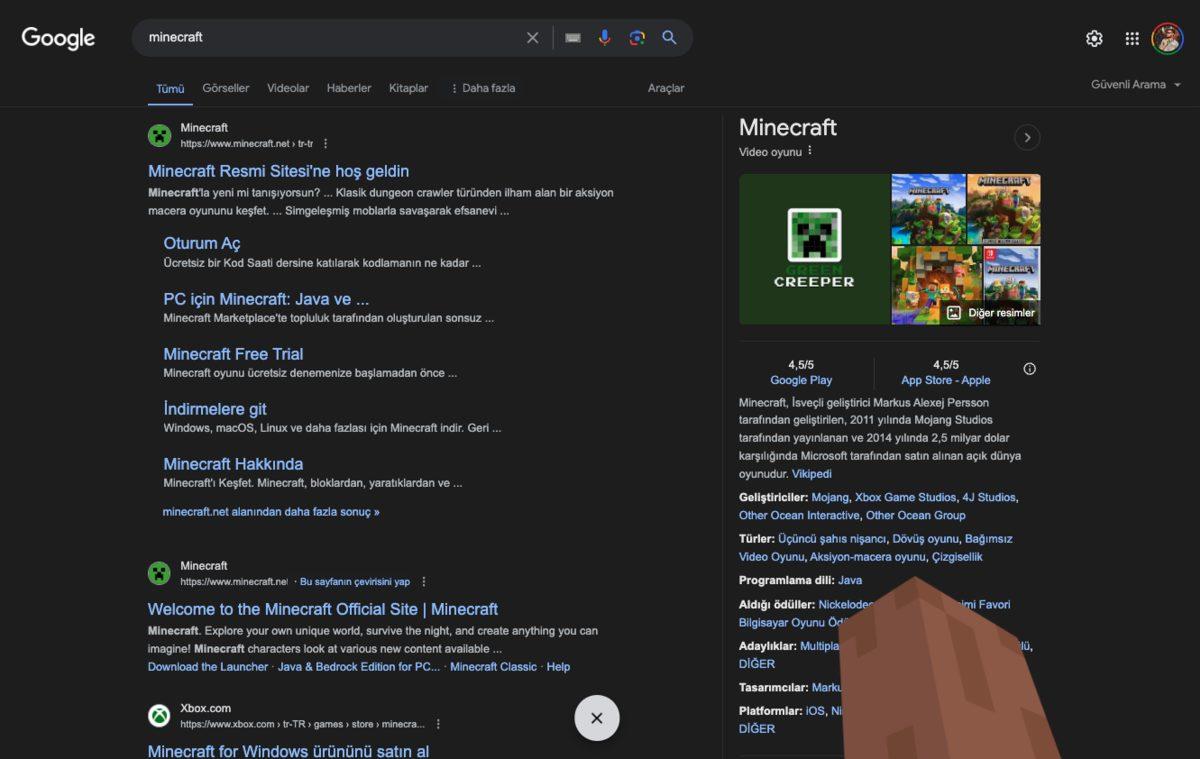Open Google Lens camera search
The image size is (1200, 759).
637,37
